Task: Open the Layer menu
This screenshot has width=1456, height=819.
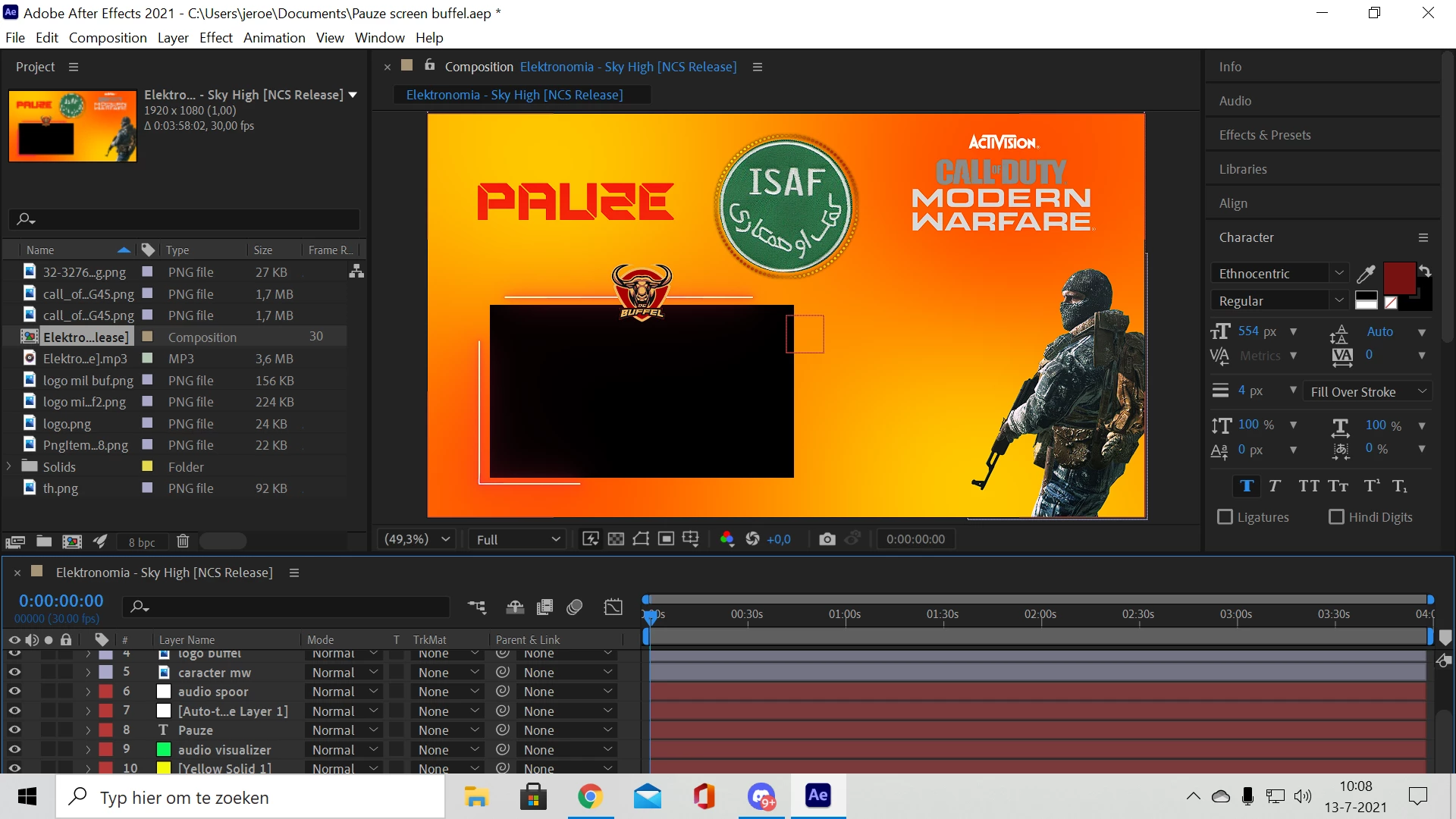Action: point(173,38)
